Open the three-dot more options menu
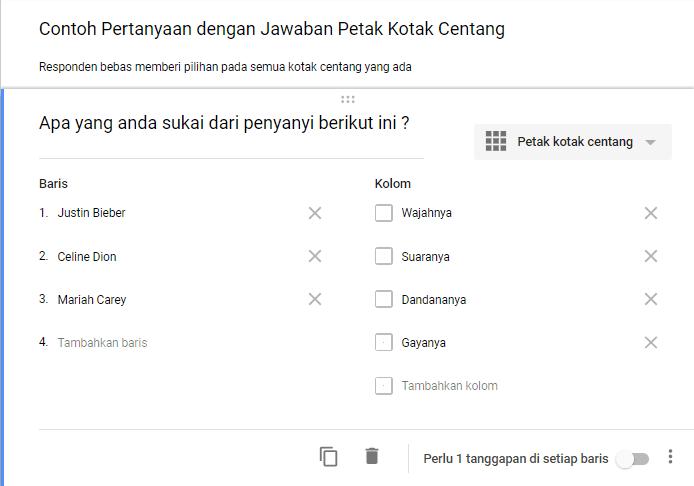This screenshot has width=694, height=486. coord(671,457)
